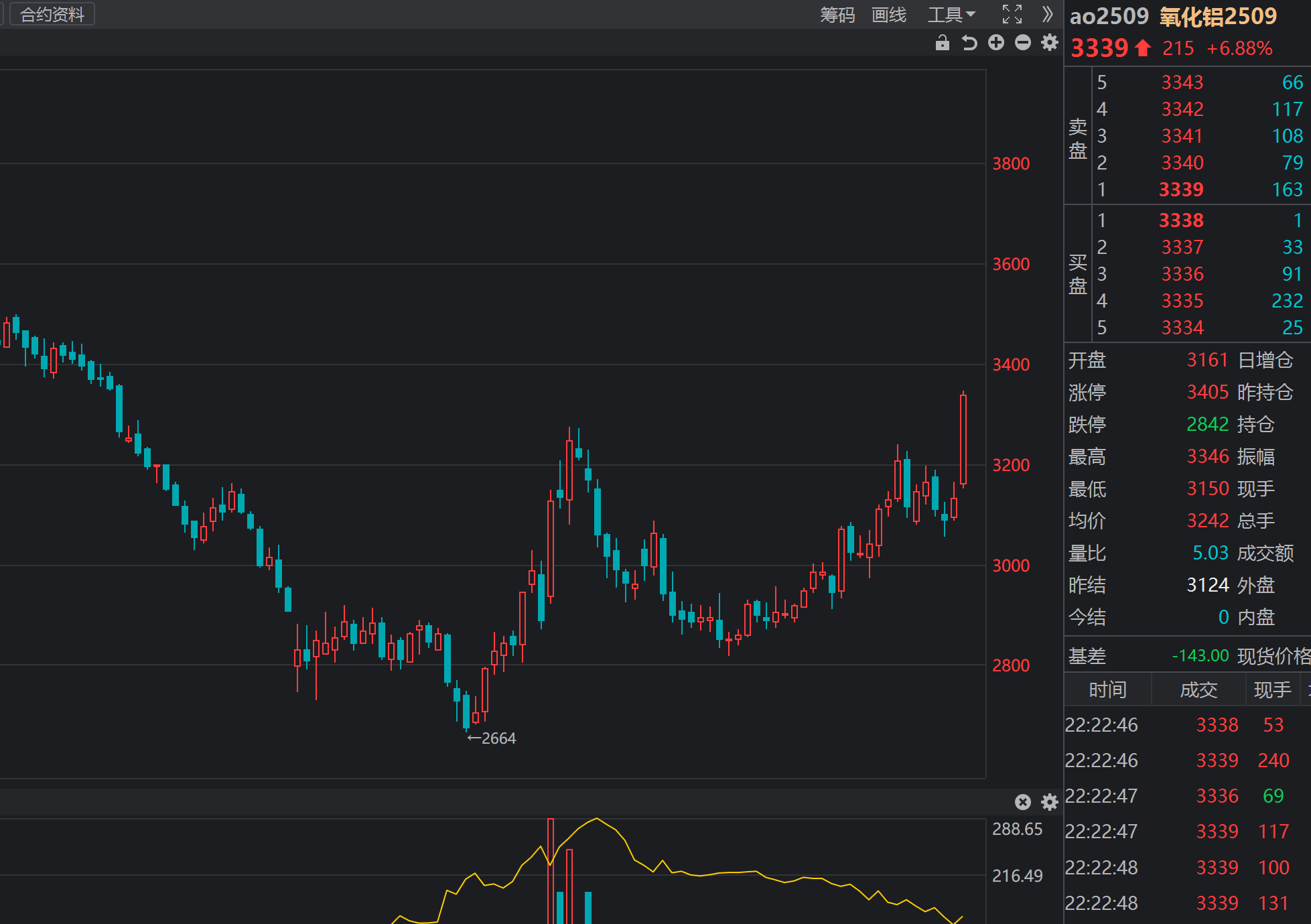Screen dimensions: 1311x924
Task: Click the 基差 value -143.00
Action: (x=1200, y=655)
